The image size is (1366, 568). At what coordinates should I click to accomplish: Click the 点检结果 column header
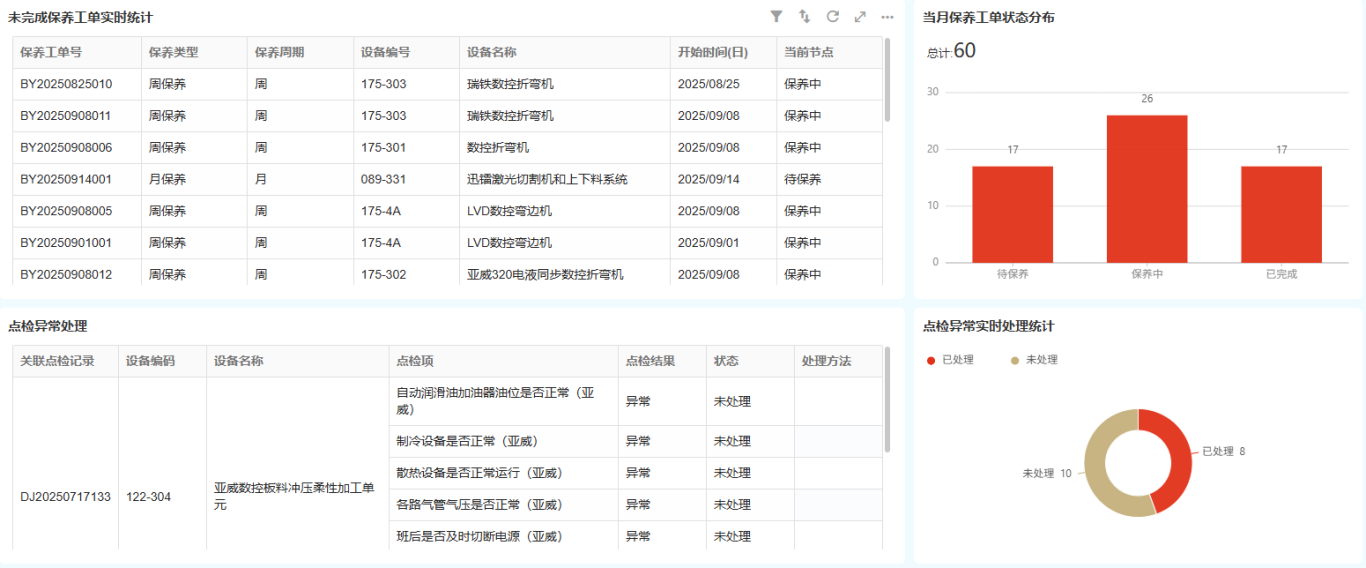coord(650,361)
